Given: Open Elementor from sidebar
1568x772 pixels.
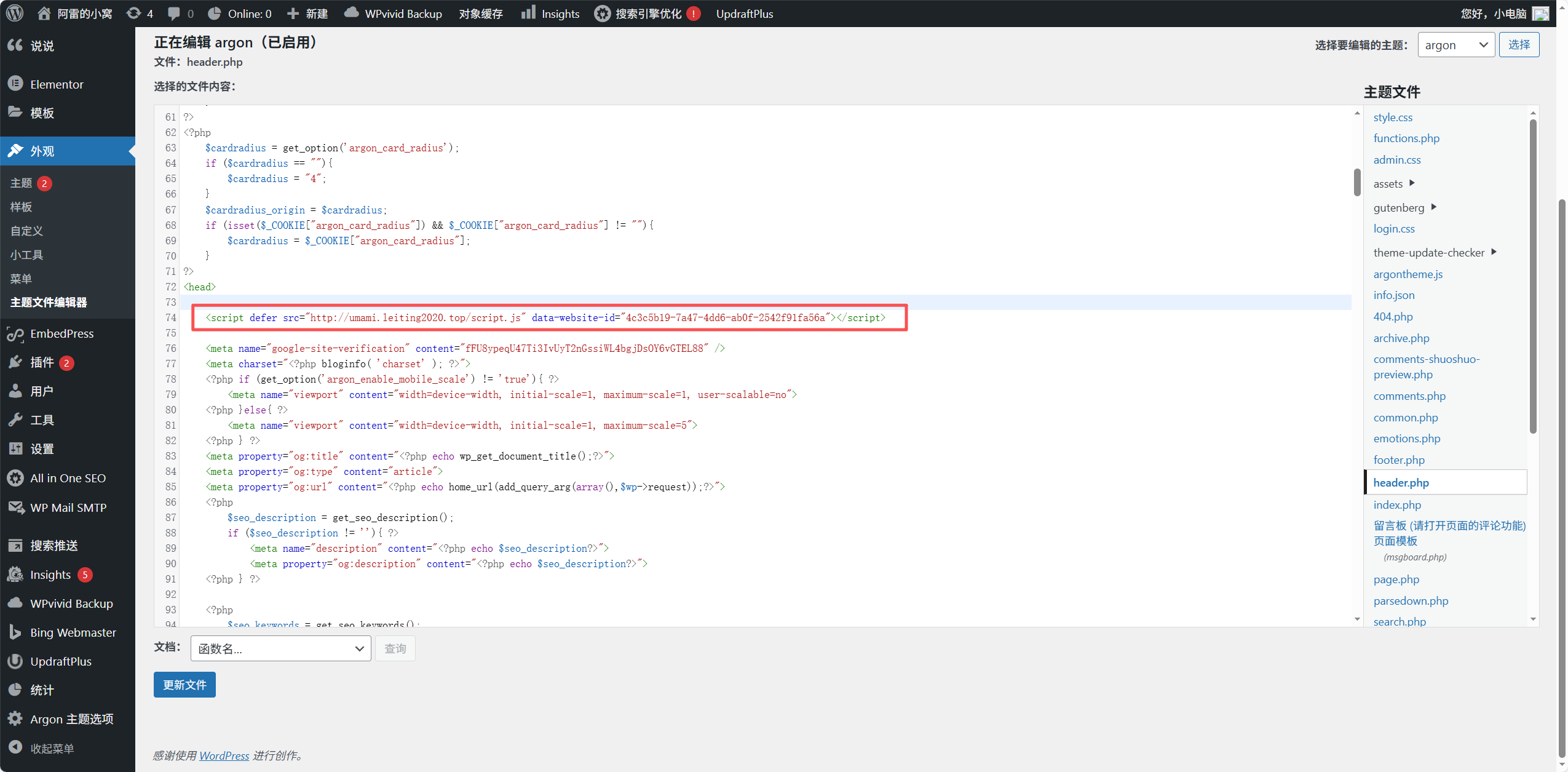Looking at the screenshot, I should [57, 84].
